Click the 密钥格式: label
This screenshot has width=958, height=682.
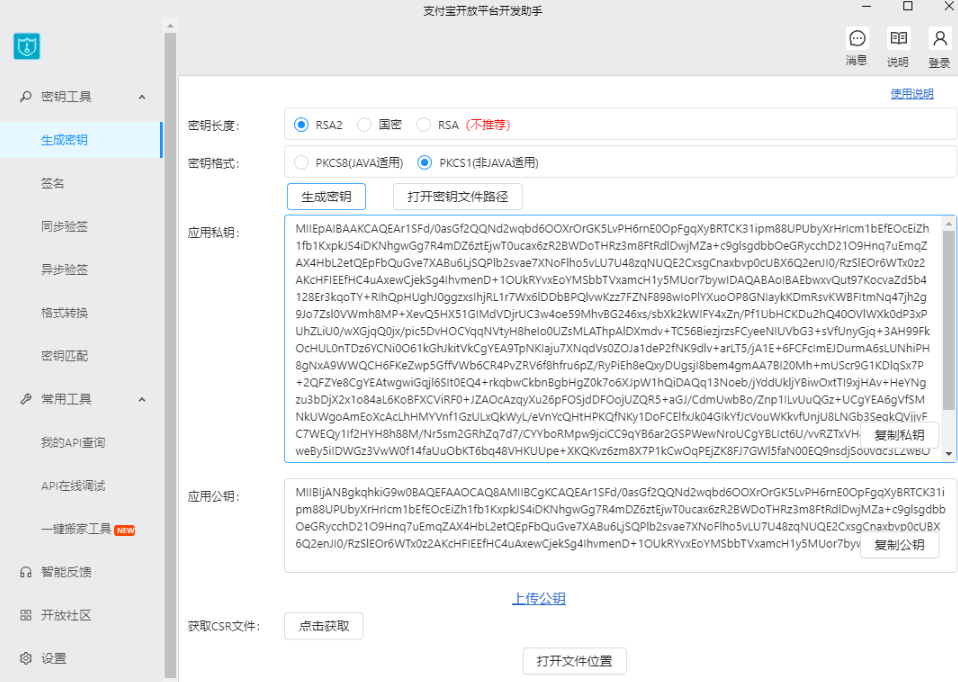(214, 164)
